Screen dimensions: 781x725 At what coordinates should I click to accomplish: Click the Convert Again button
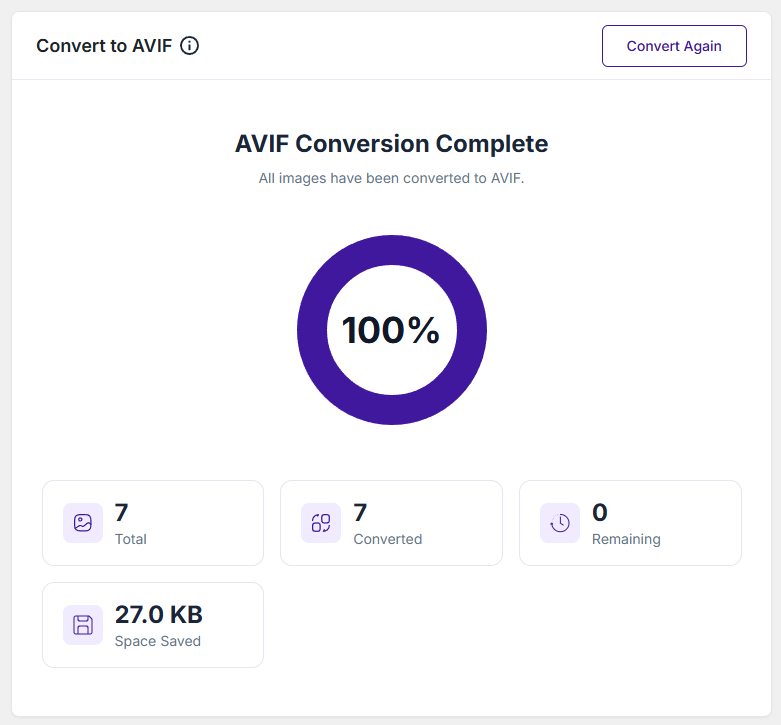pyautogui.click(x=674, y=46)
